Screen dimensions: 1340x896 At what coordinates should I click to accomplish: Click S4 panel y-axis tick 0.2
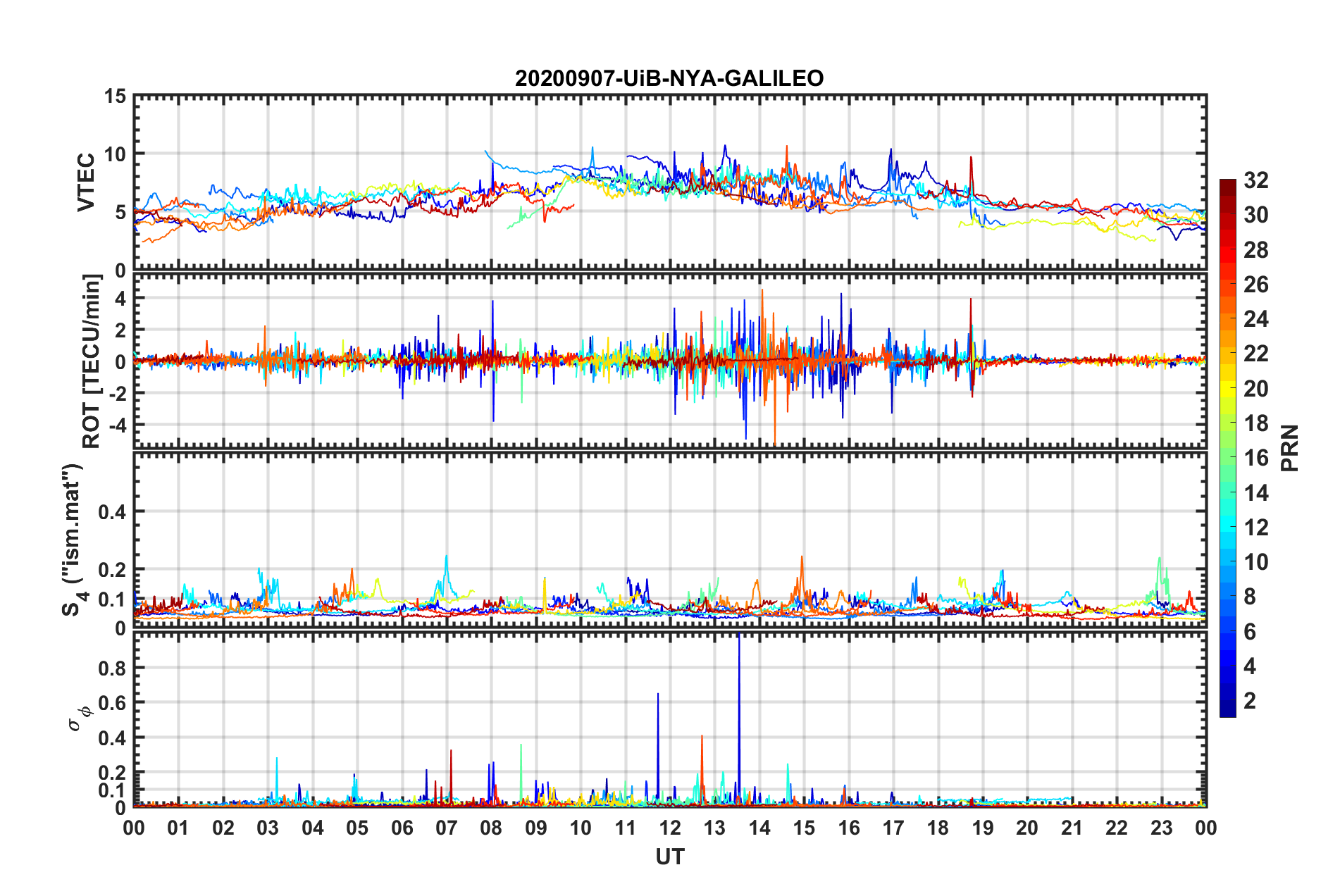click(x=111, y=570)
